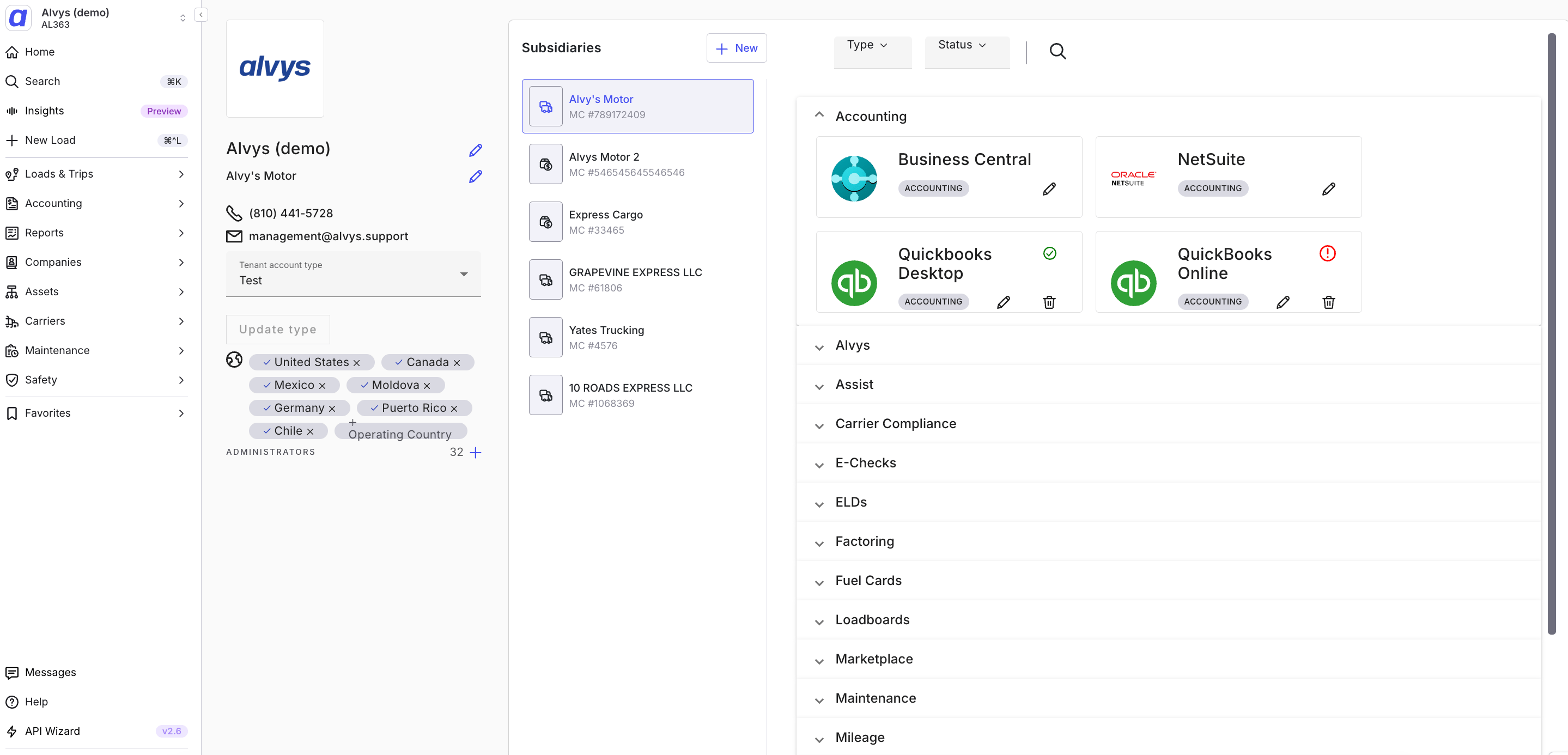Viewport: 1568px width, 755px height.
Task: Open the integrations search magnifier
Action: (1058, 51)
